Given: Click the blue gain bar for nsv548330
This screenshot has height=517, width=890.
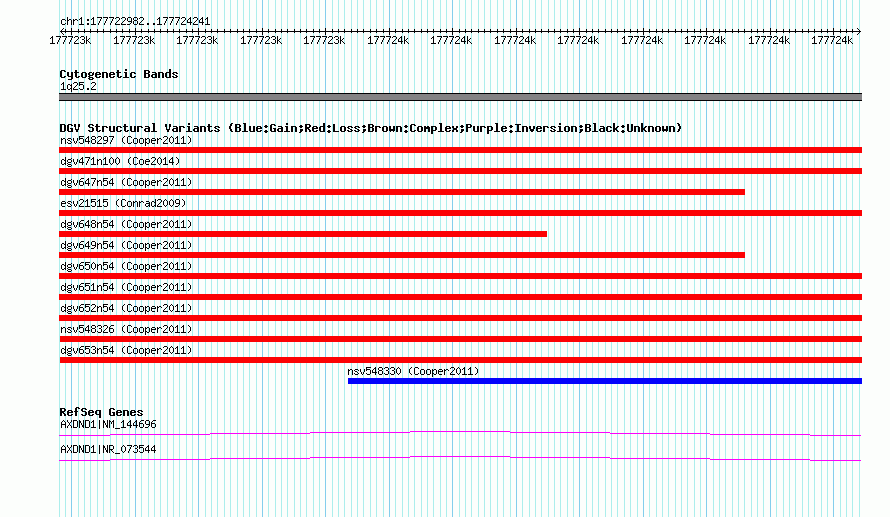Looking at the screenshot, I should click(x=605, y=381).
